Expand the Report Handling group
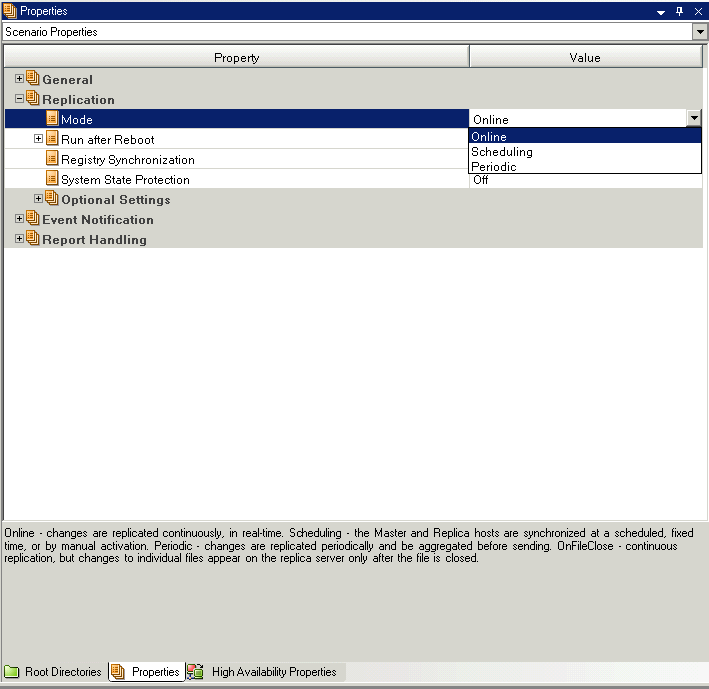Image resolution: width=709 pixels, height=689 pixels. [x=19, y=238]
